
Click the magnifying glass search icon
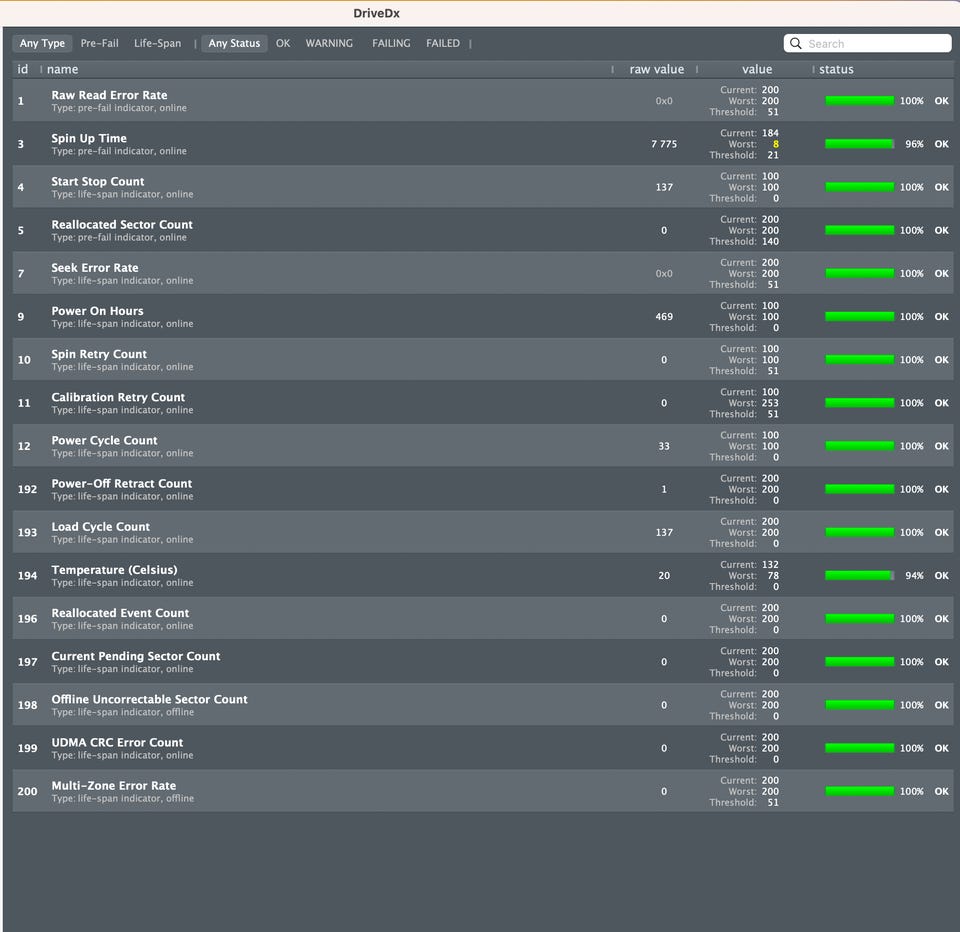795,43
